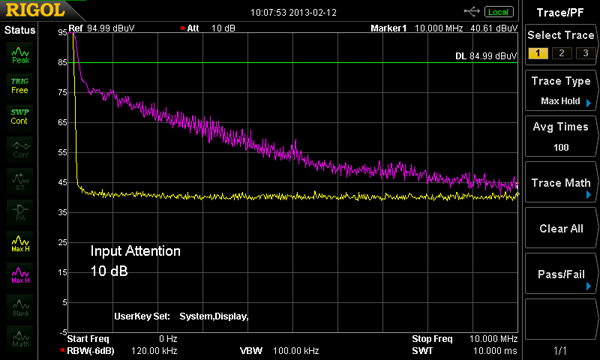Click the Peak detector status icon
This screenshot has height=360, width=600.
[x=20, y=55]
